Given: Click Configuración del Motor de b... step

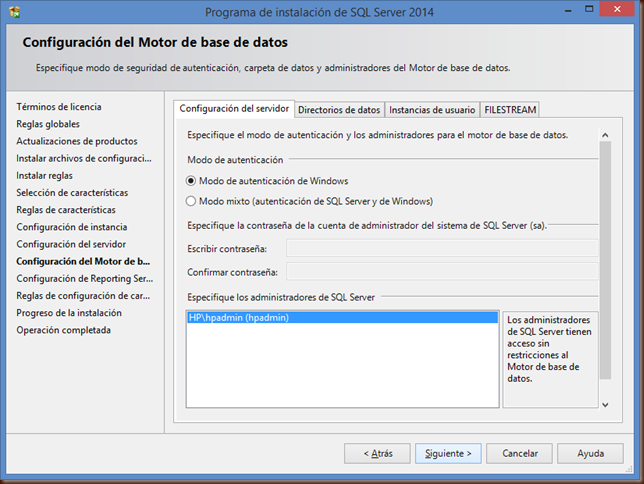Looking at the screenshot, I should pos(83,262).
